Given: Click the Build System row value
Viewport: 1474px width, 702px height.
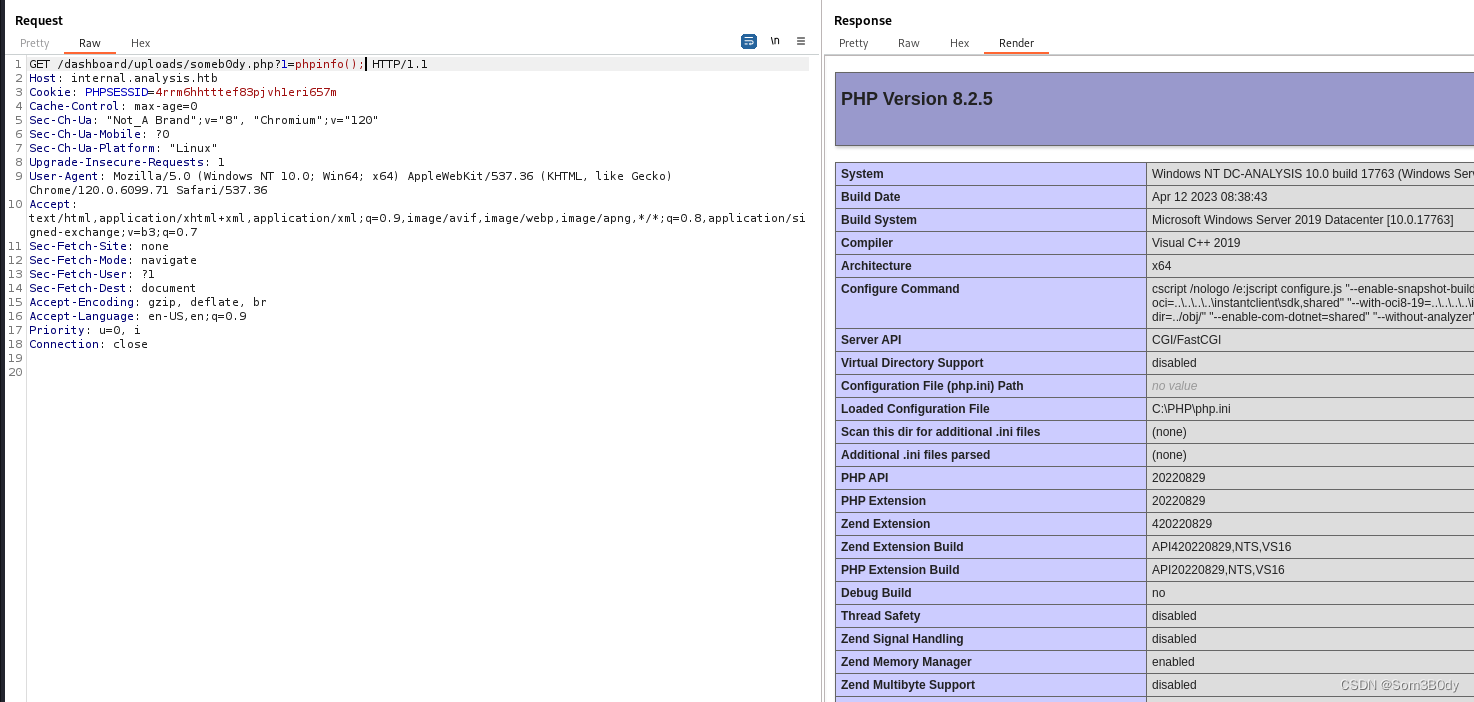Looking at the screenshot, I should click(x=1302, y=220).
